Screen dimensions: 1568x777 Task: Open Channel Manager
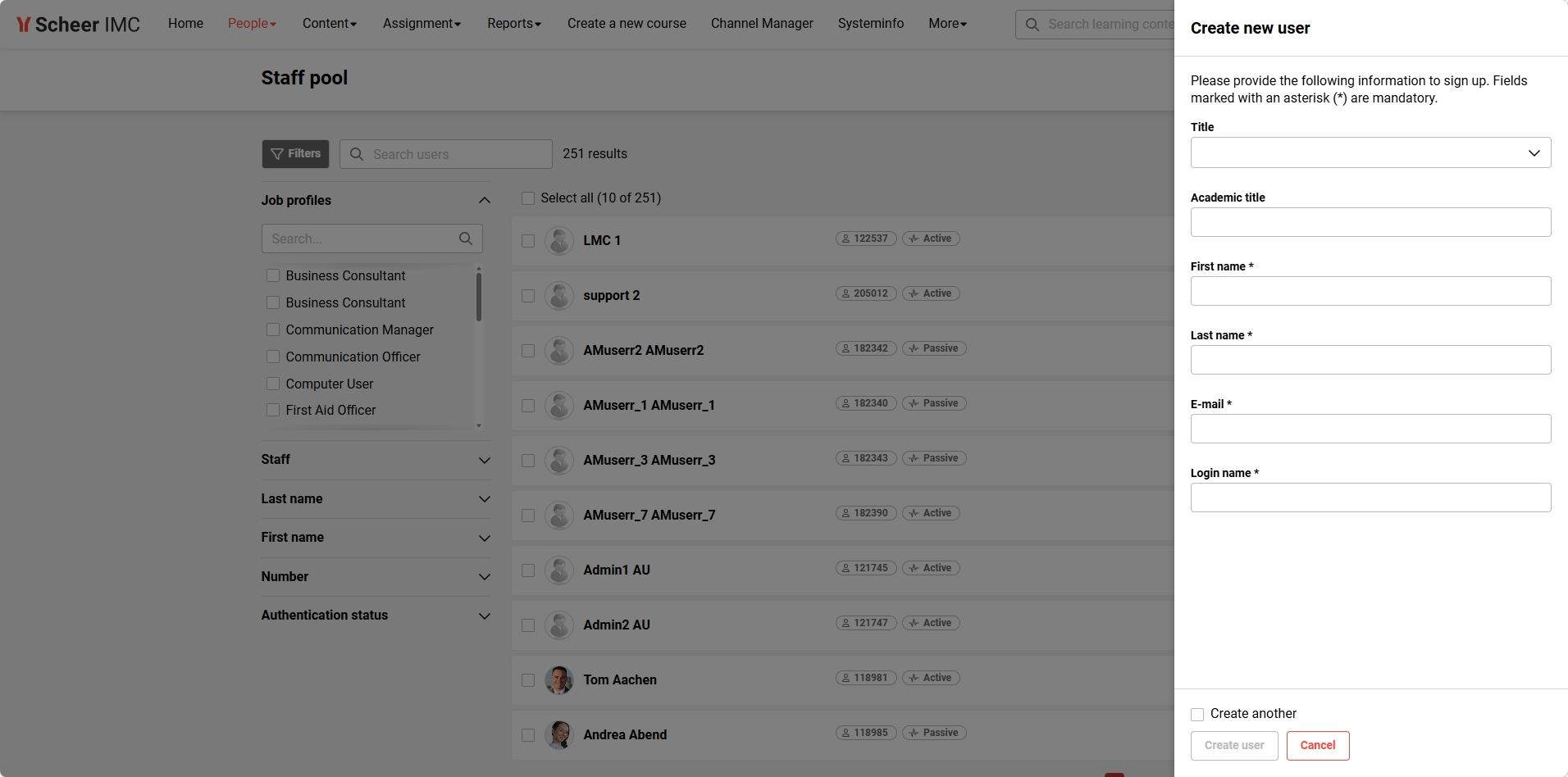[x=762, y=23]
